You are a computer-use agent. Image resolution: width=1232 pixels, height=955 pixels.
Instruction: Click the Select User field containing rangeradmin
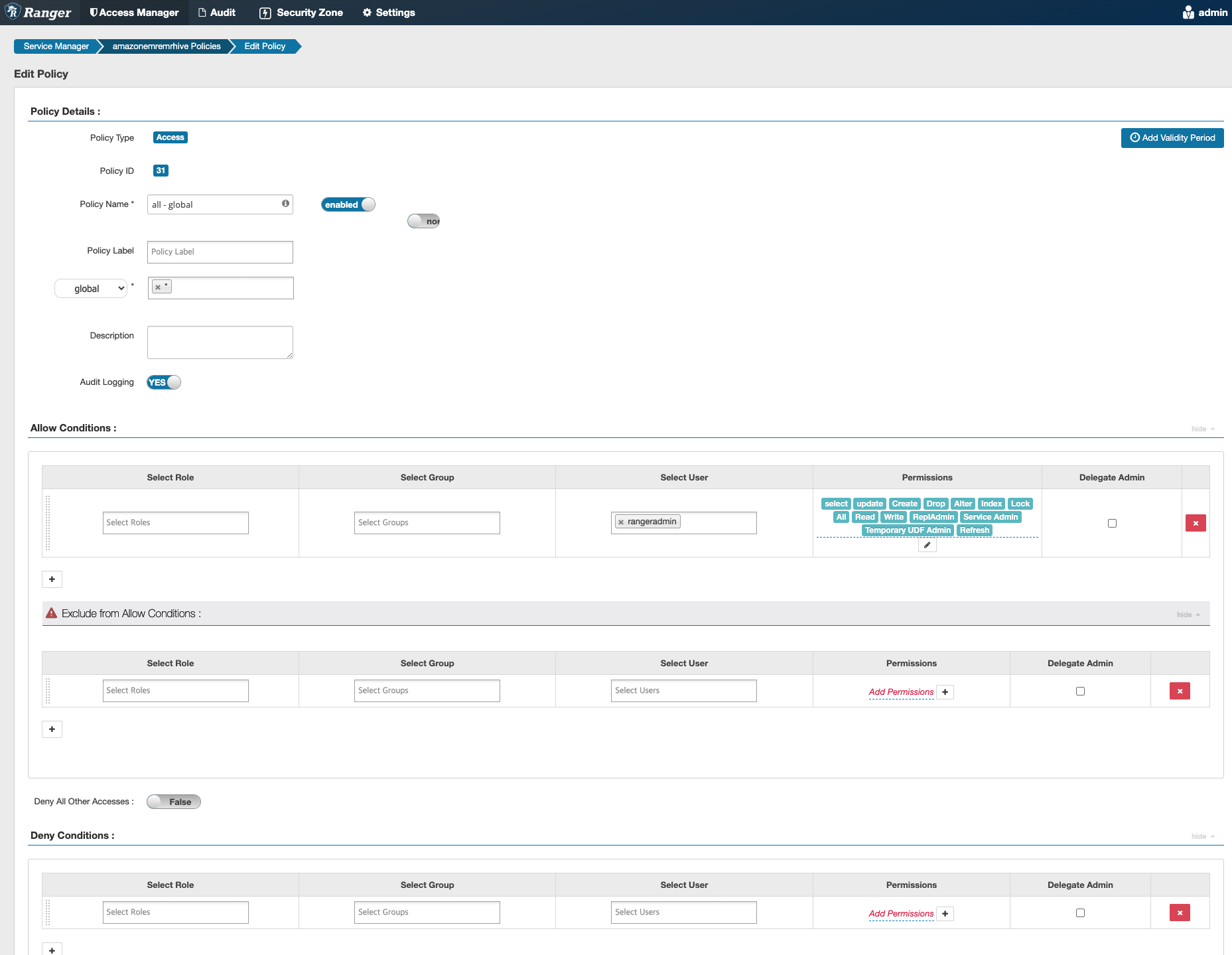coord(684,523)
